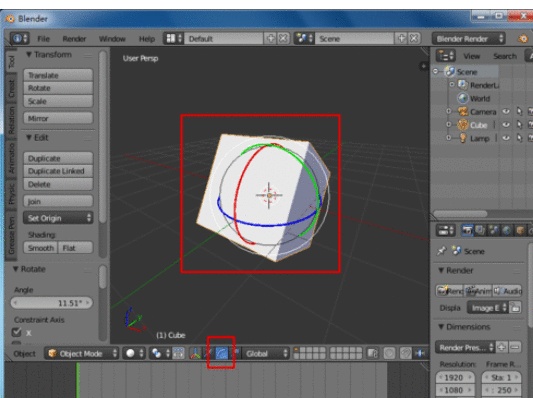Click the info editor type icon

pos(20,38)
